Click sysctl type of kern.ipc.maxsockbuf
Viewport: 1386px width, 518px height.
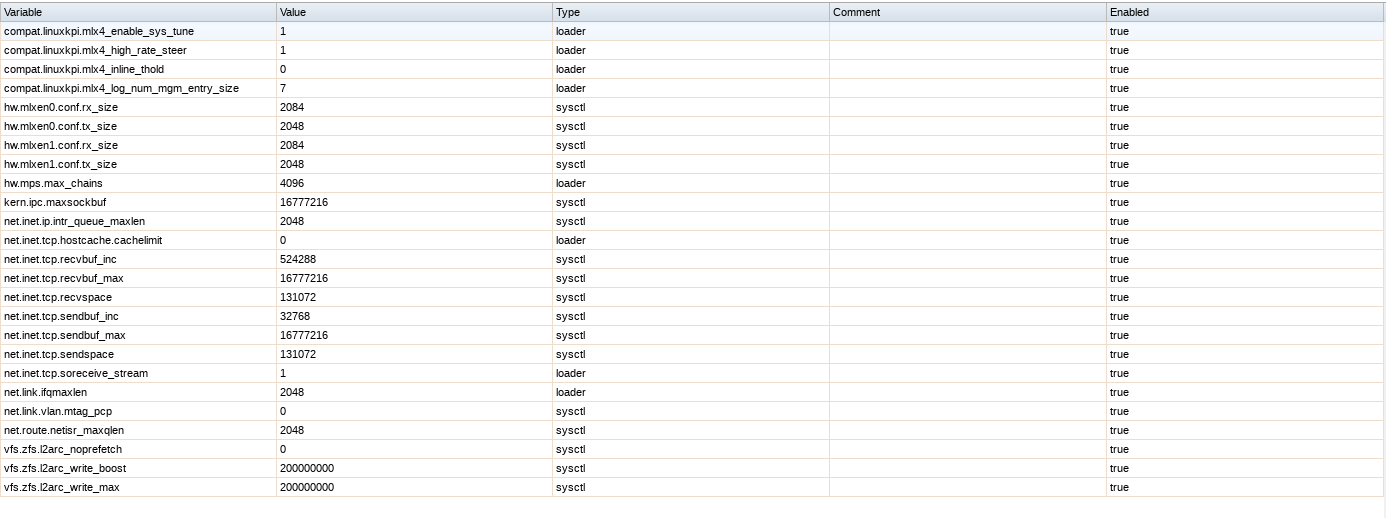click(570, 202)
